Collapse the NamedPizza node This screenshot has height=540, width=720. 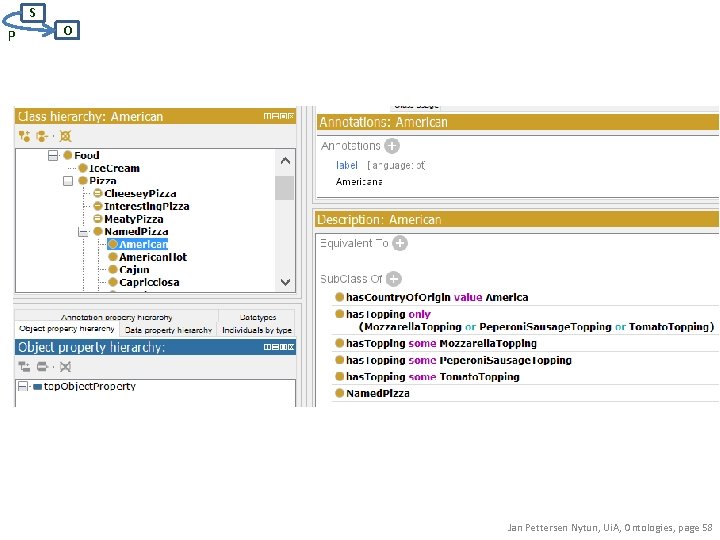(83, 232)
